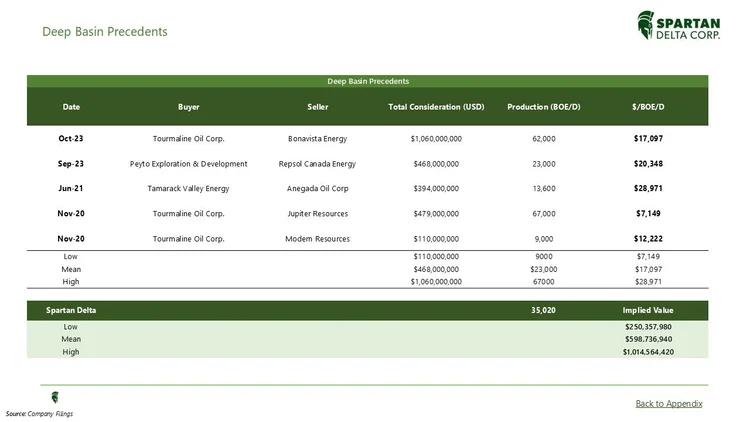Image resolution: width=750 pixels, height=422 pixels.
Task: Click 9,000 production in Modern Resources row
Action: 544,239
